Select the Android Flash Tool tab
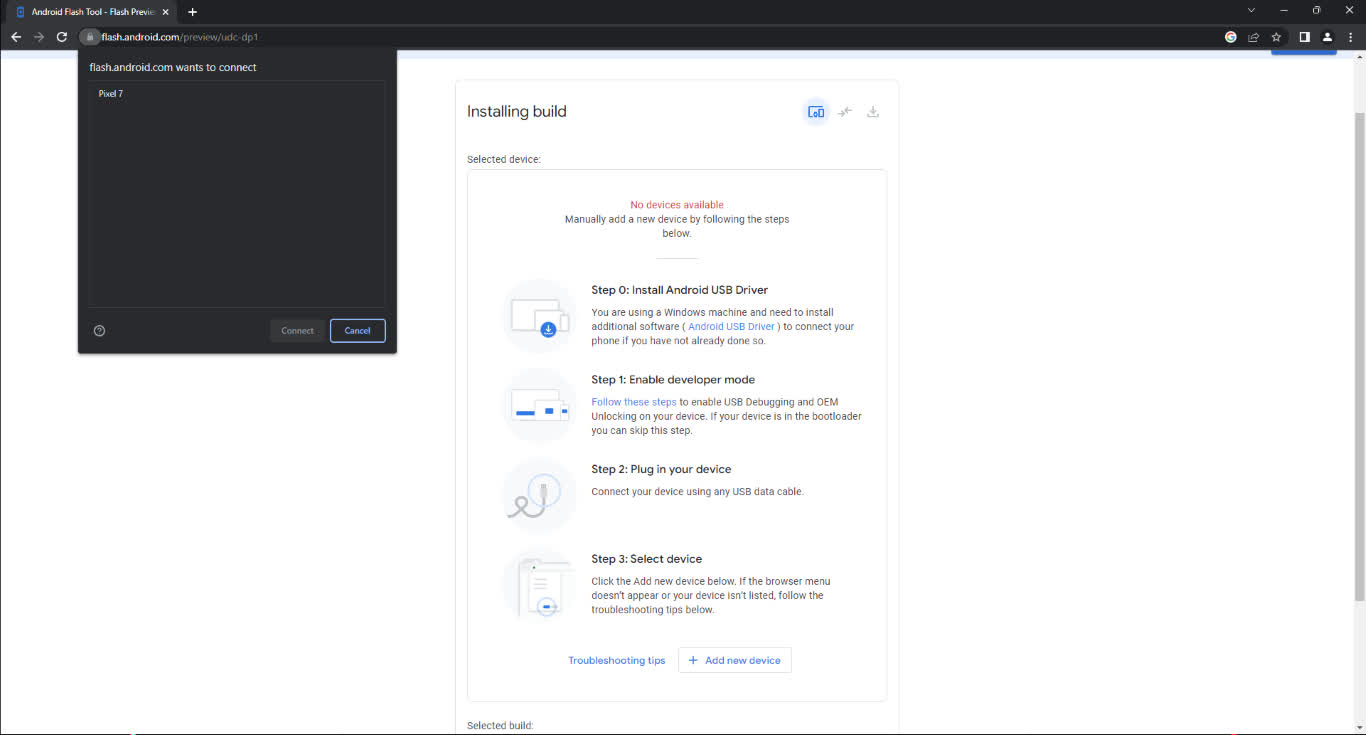Viewport: 1366px width, 735px height. click(90, 12)
